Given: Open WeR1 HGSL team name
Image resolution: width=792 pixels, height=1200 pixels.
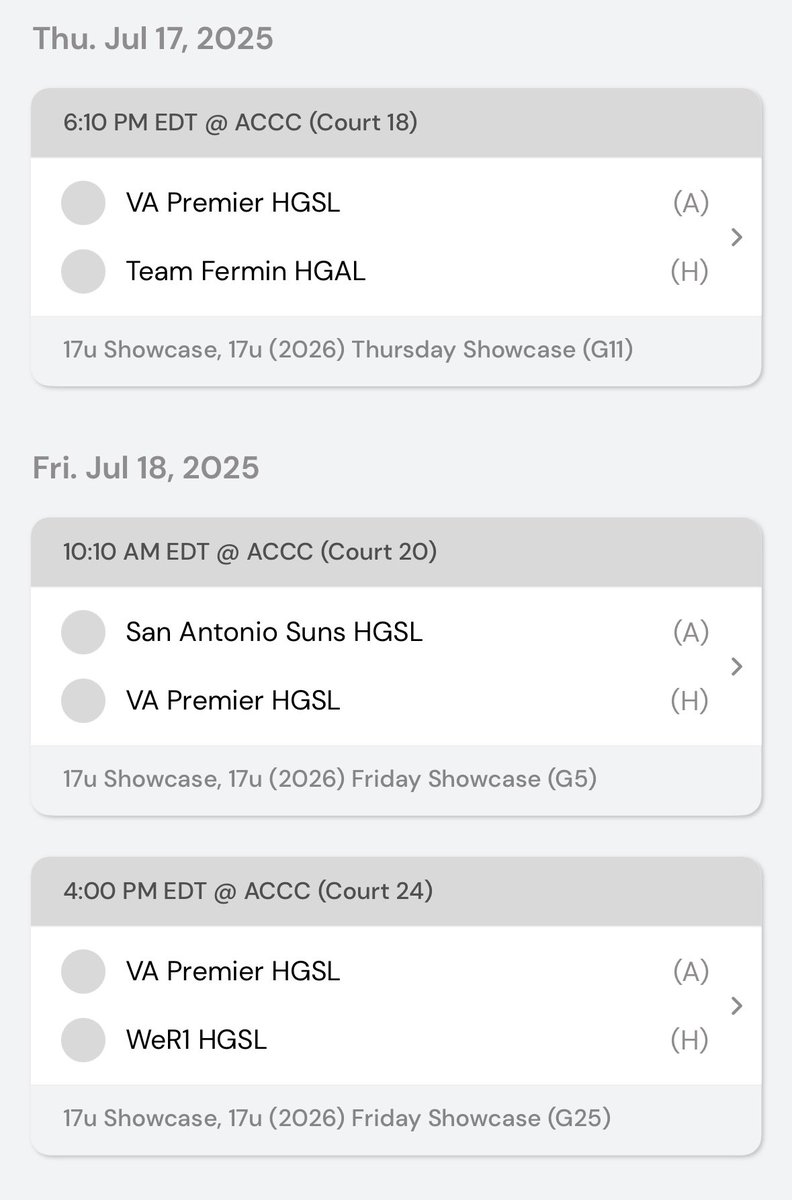Looking at the screenshot, I should pyautogui.click(x=196, y=1040).
